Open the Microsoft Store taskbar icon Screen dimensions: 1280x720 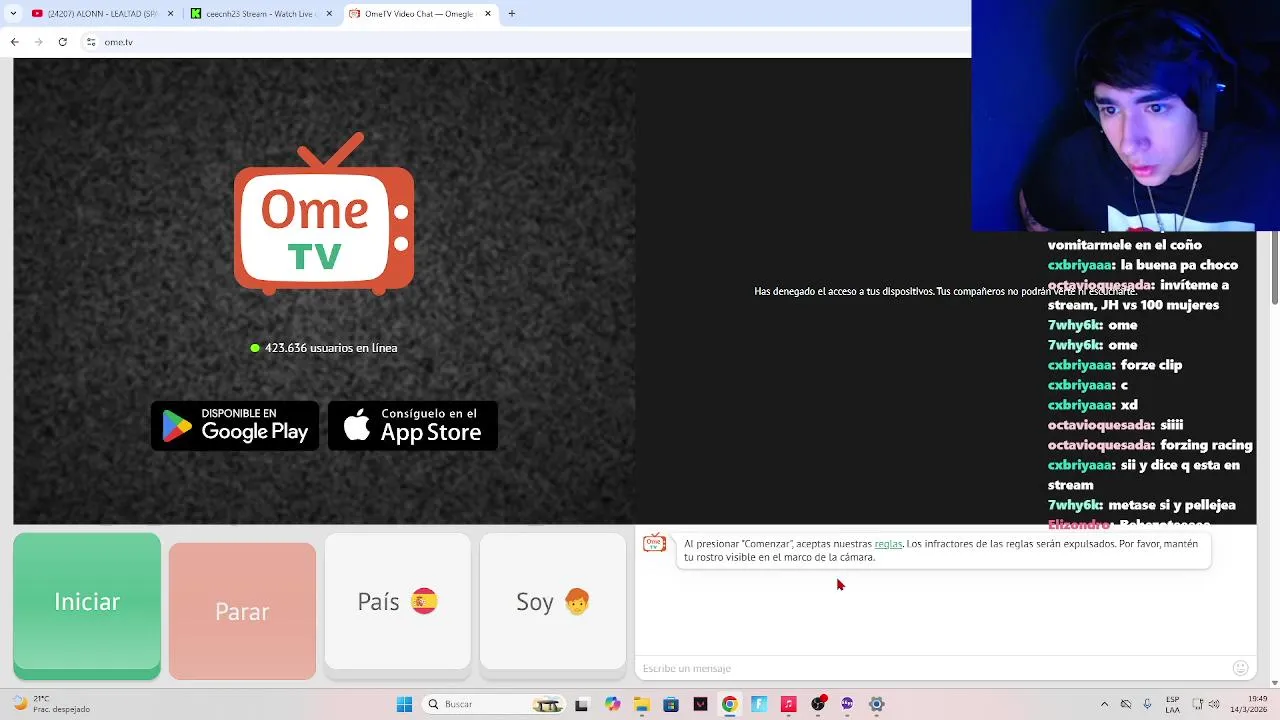pos(671,704)
